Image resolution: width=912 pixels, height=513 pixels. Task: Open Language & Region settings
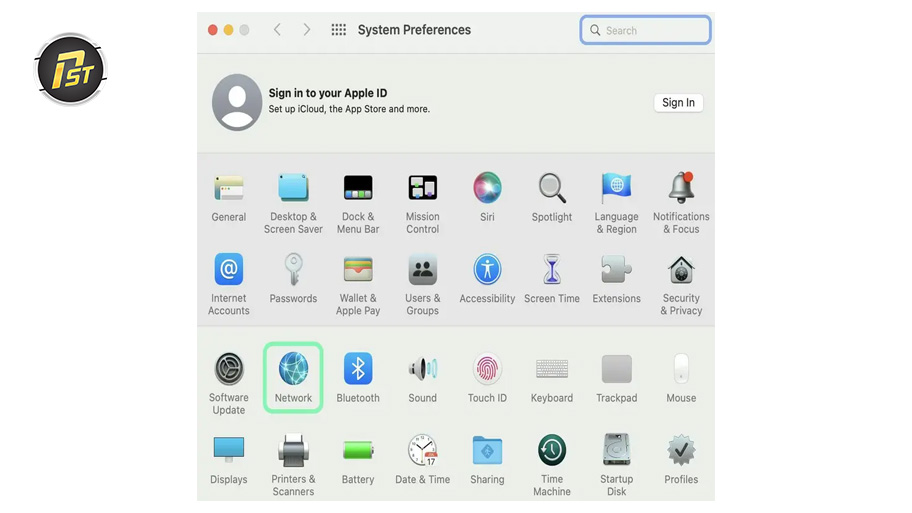617,204
